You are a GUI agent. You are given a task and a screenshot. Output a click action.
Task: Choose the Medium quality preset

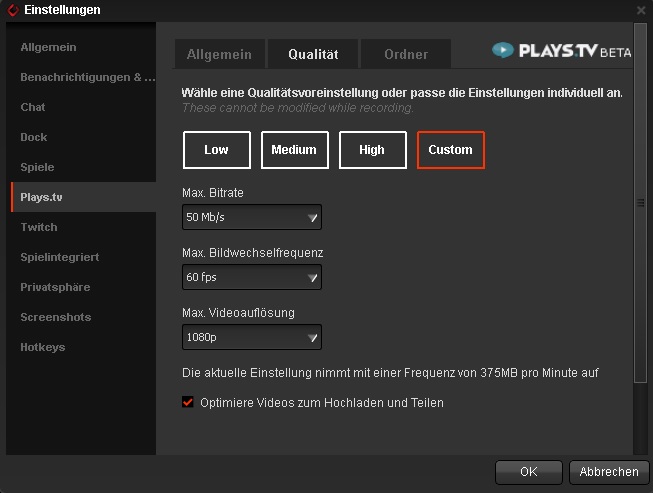pyautogui.click(x=294, y=150)
